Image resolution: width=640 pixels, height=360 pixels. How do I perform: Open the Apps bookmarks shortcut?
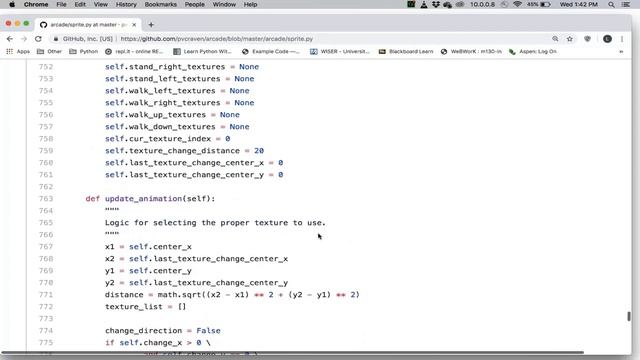(x=18, y=51)
